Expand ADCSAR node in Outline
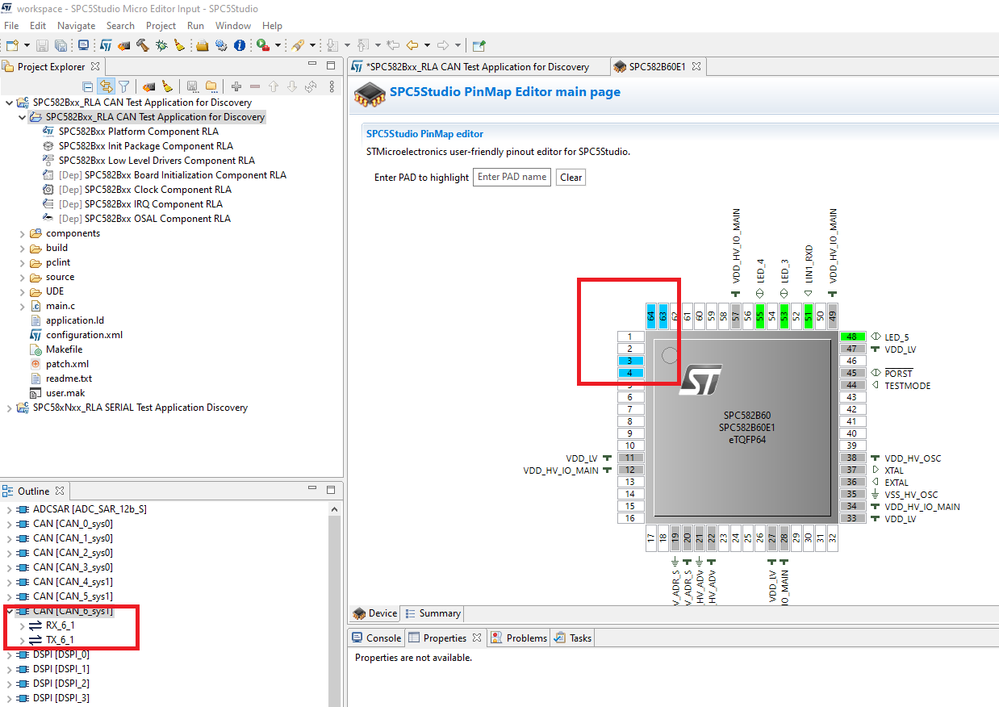 coord(9,510)
